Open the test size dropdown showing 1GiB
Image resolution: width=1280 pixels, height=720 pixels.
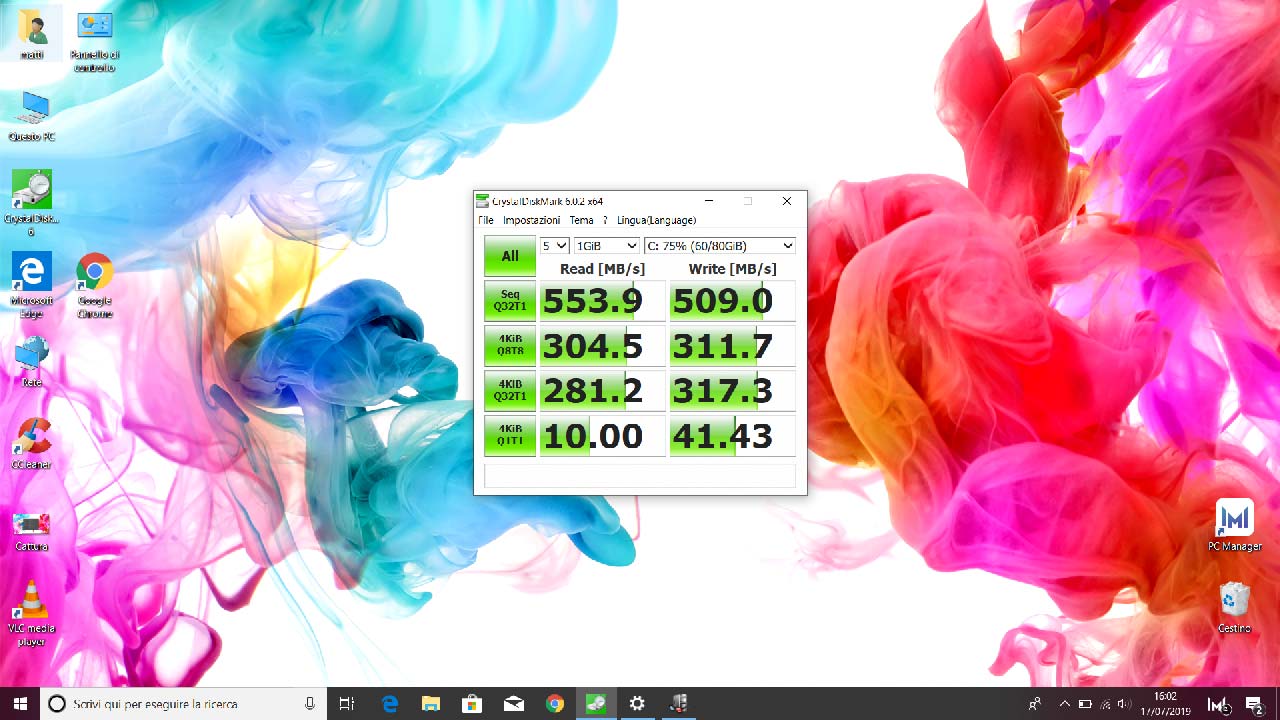click(x=604, y=245)
